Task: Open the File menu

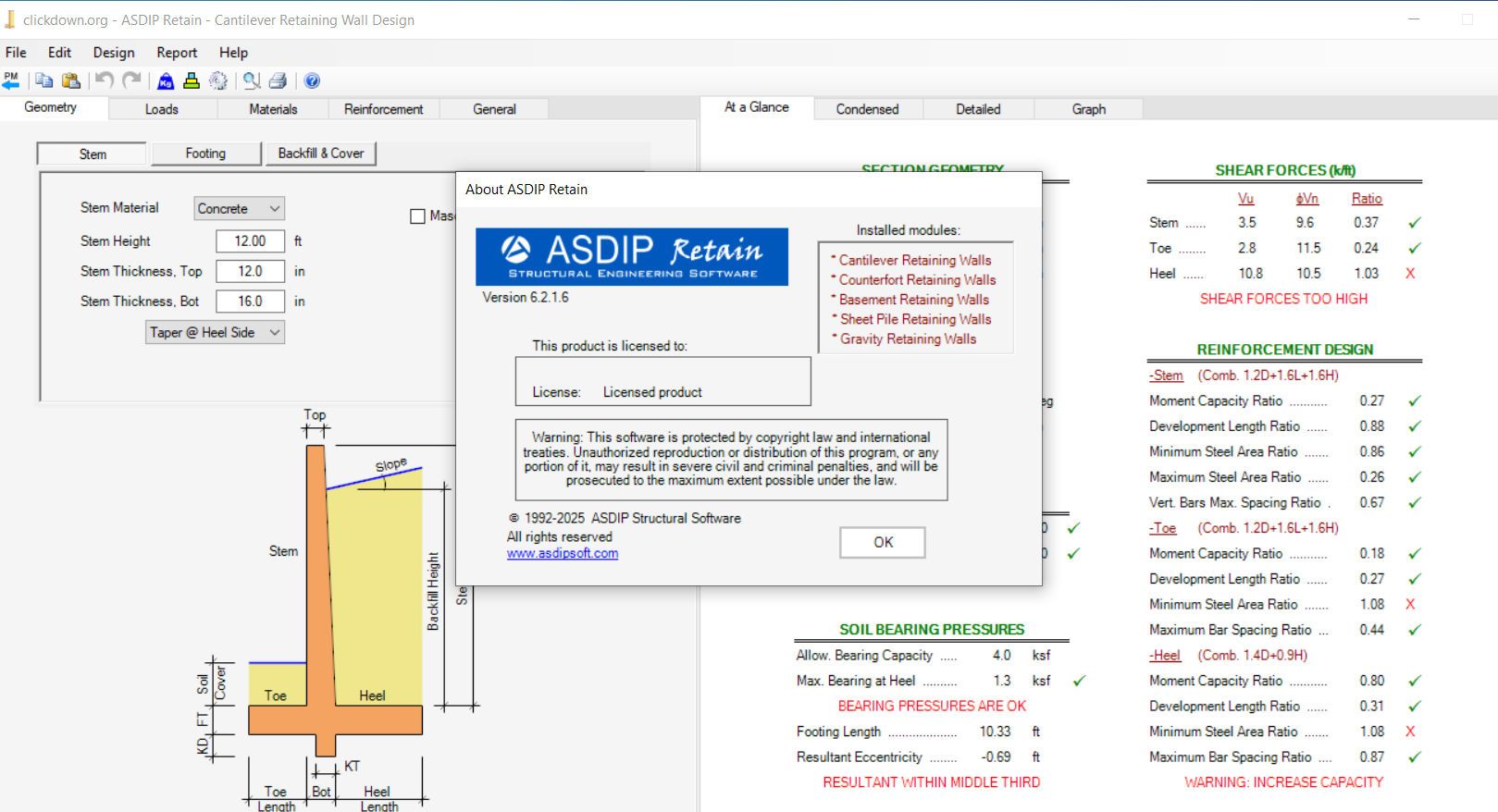Action: (x=16, y=53)
